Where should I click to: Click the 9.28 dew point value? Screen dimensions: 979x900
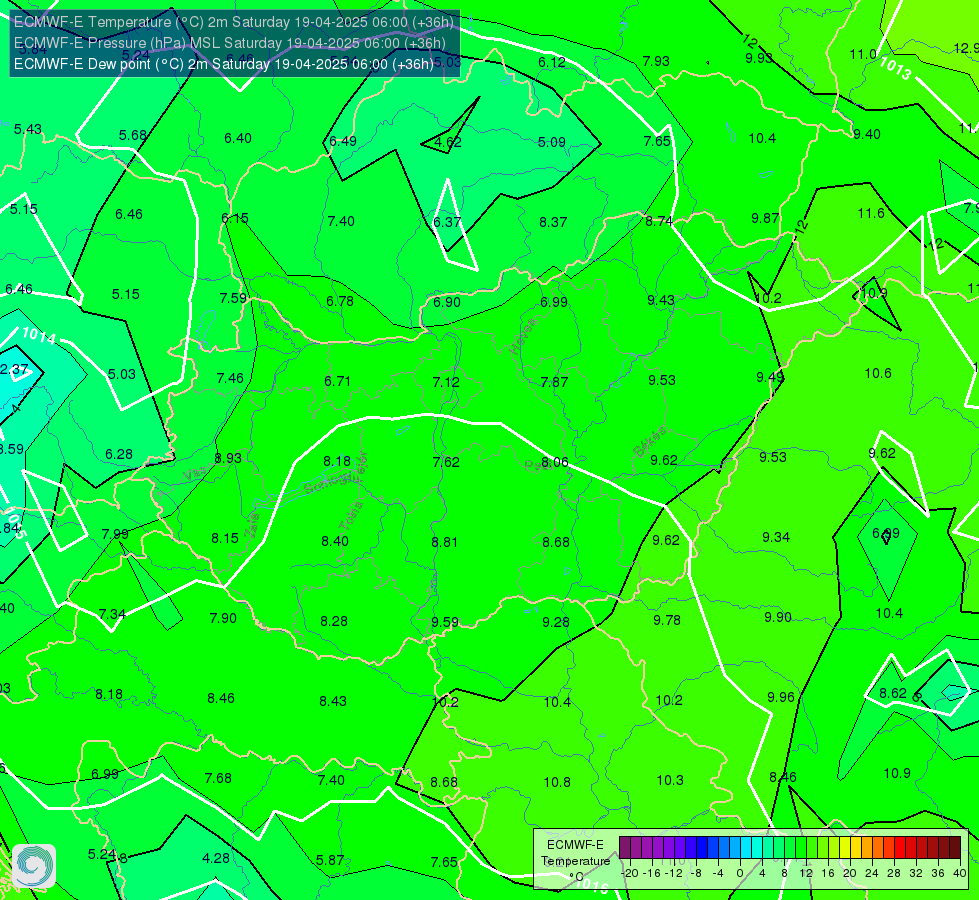click(x=556, y=621)
